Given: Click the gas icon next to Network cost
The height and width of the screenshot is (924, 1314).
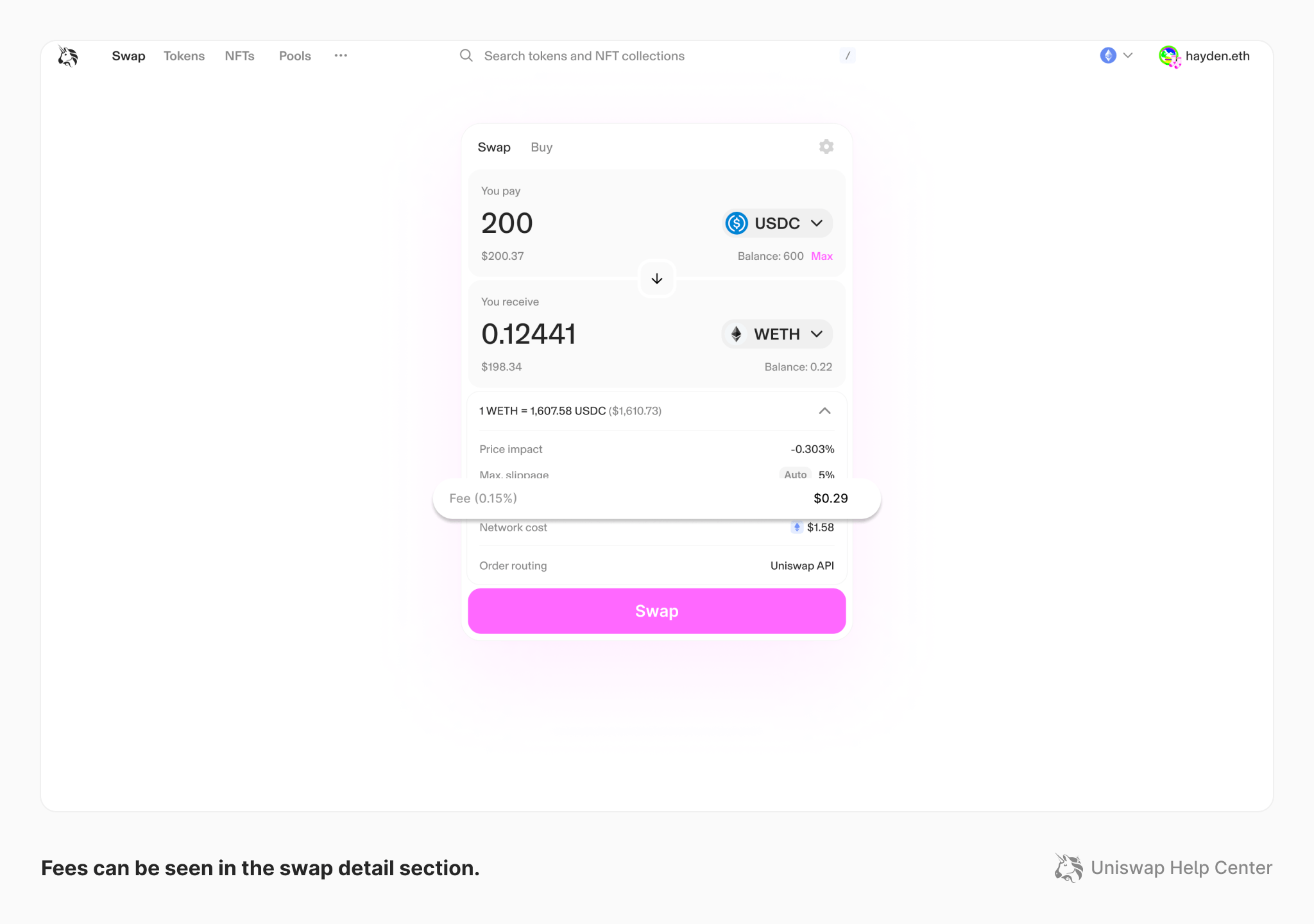Looking at the screenshot, I should [x=797, y=527].
